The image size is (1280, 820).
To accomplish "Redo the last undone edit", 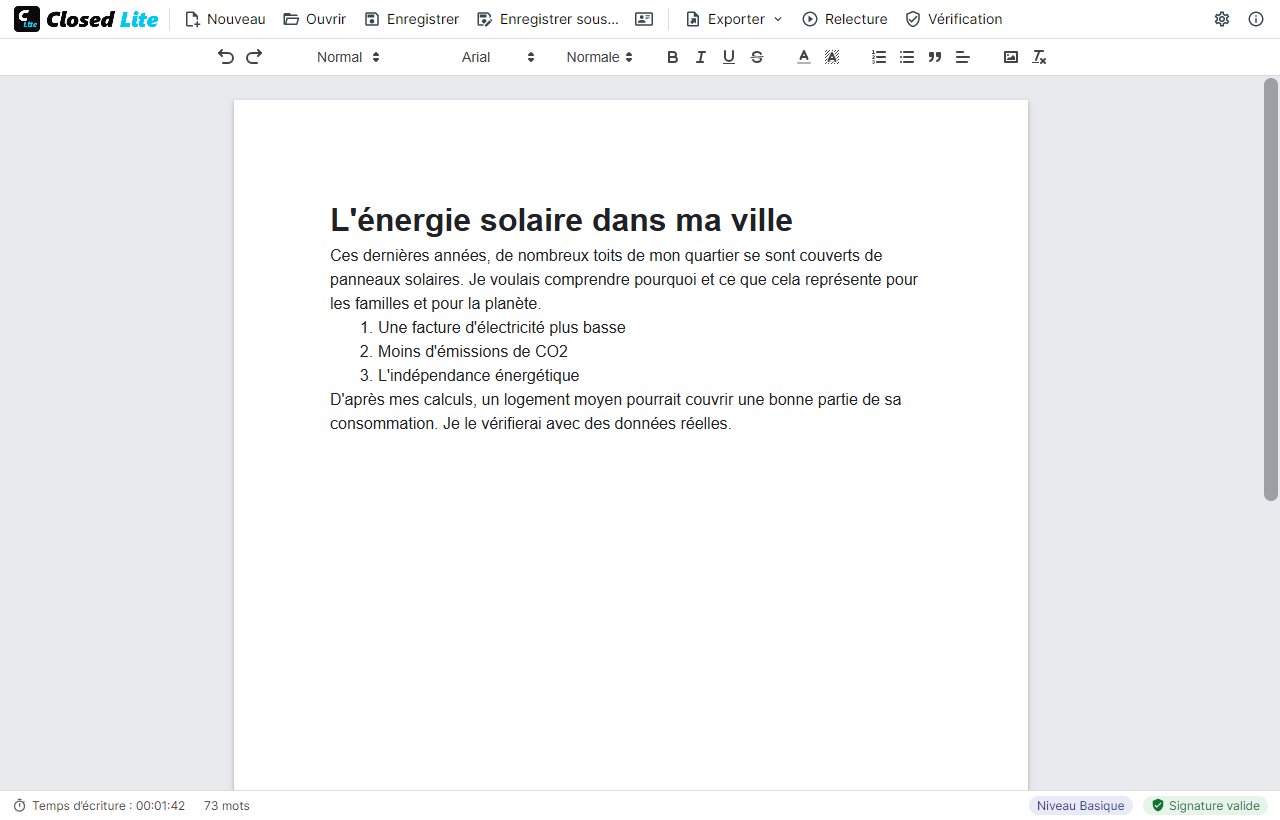I will pyautogui.click(x=254, y=57).
